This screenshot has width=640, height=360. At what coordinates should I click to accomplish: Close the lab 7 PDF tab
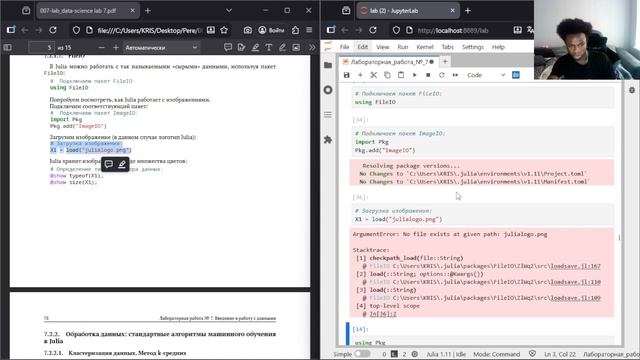pyautogui.click(x=132, y=11)
